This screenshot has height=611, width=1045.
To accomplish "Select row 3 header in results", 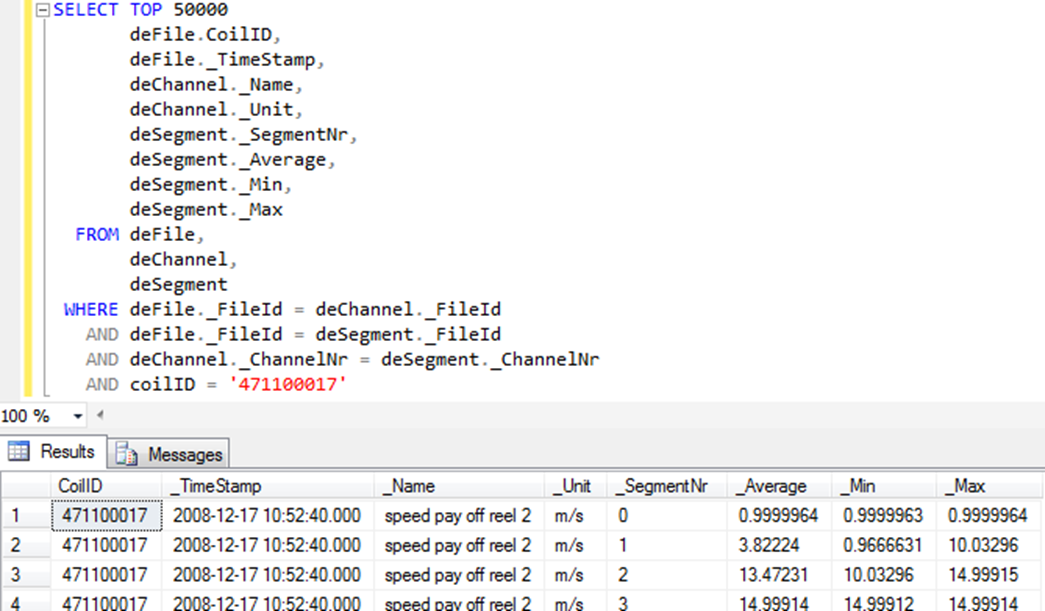I will pos(26,574).
